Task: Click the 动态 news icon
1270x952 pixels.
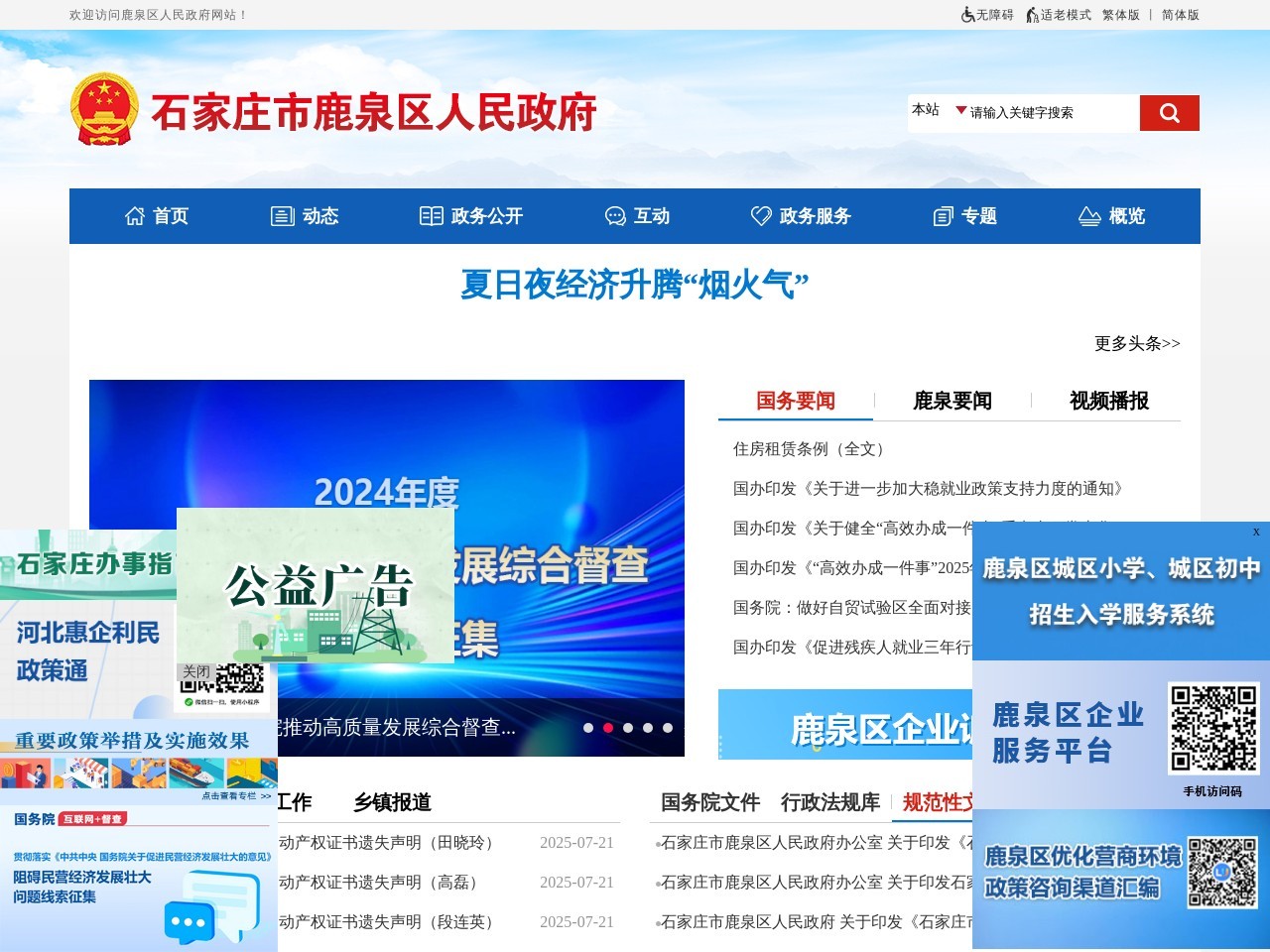Action: click(x=282, y=215)
